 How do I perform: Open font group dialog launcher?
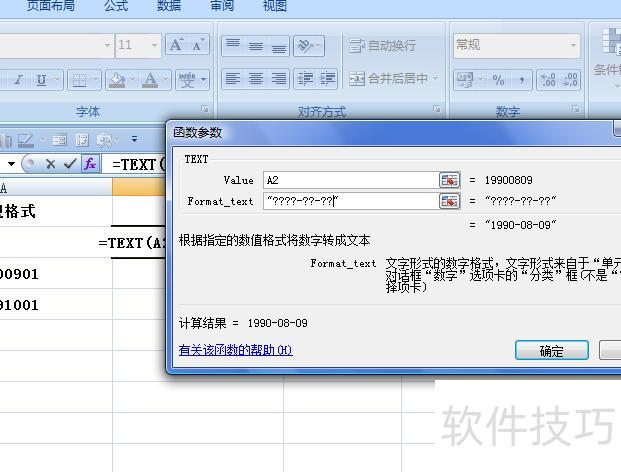click(x=204, y=108)
